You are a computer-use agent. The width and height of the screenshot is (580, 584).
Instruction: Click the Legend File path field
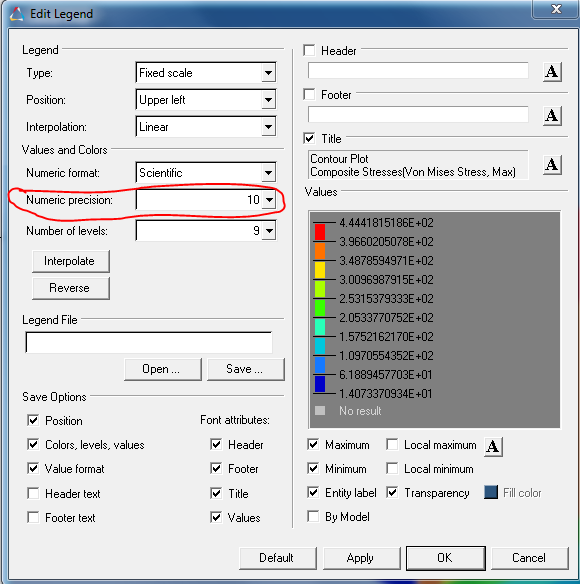click(x=149, y=342)
